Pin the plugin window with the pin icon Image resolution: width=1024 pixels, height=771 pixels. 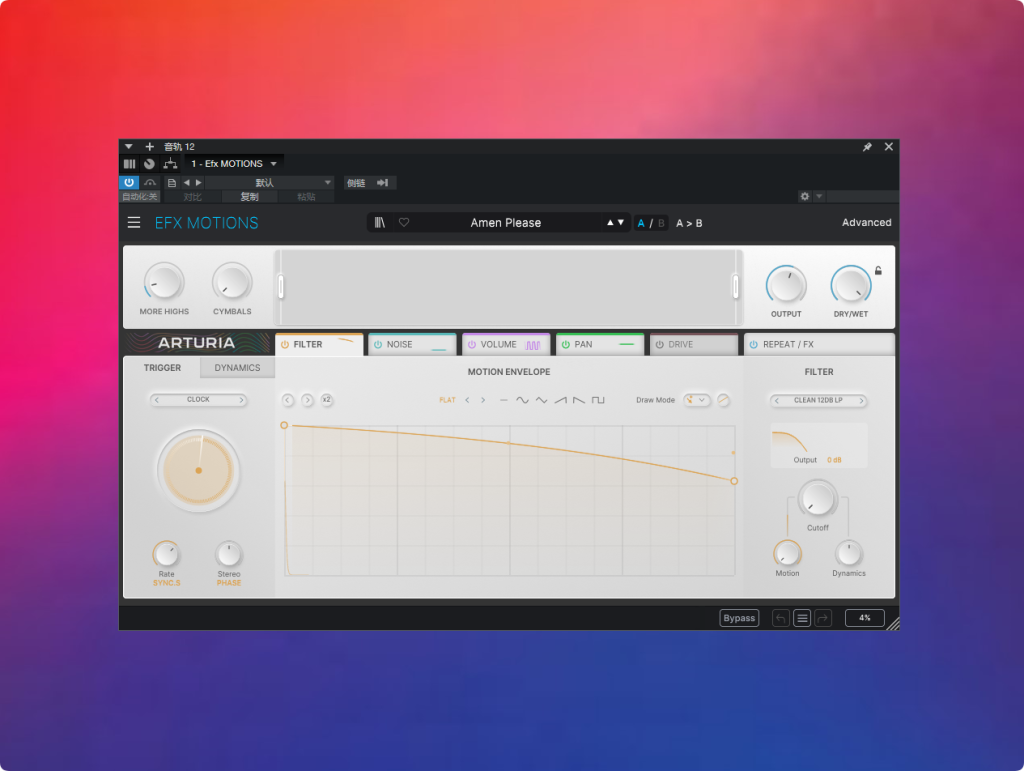click(867, 147)
